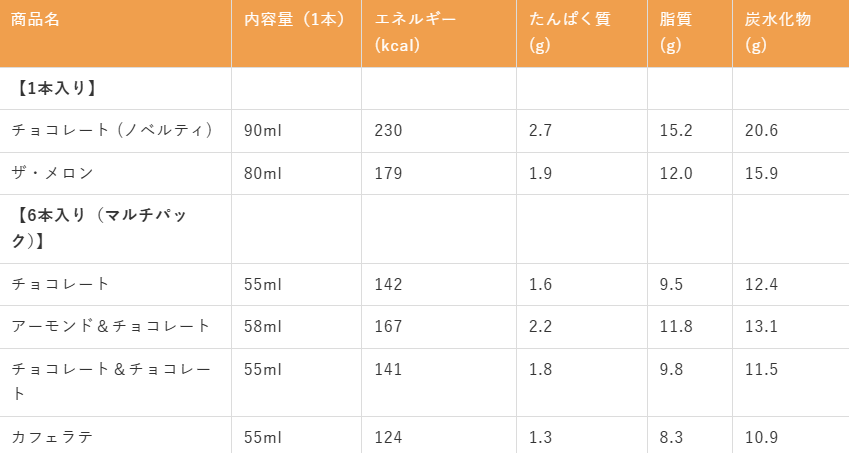Click the チョコレート＆チョコレート product name
The height and width of the screenshot is (453, 849).
click(111, 382)
